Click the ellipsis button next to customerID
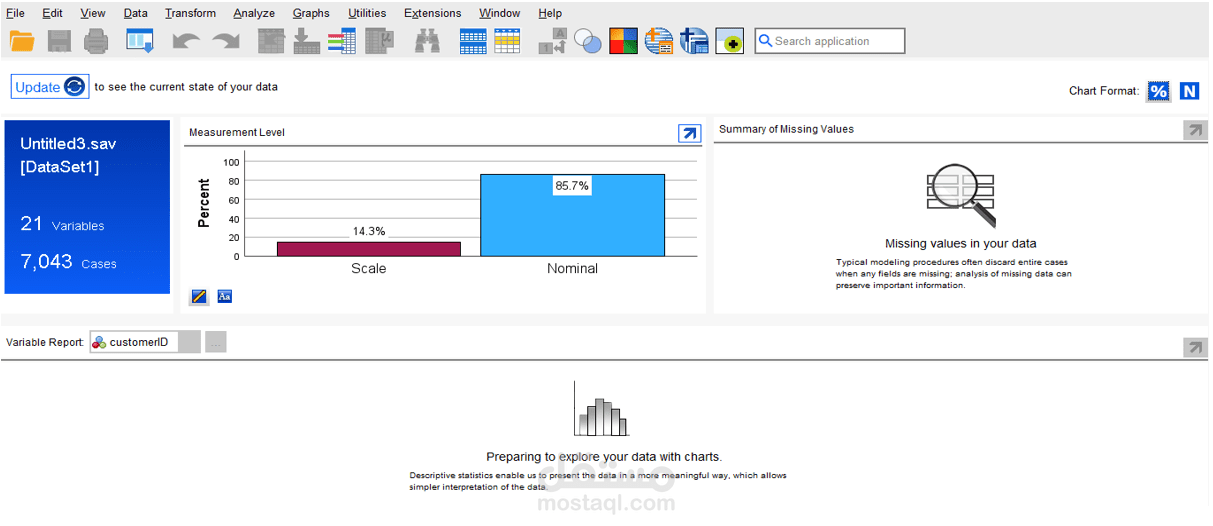Image resolution: width=1213 pixels, height=526 pixels. click(x=216, y=342)
